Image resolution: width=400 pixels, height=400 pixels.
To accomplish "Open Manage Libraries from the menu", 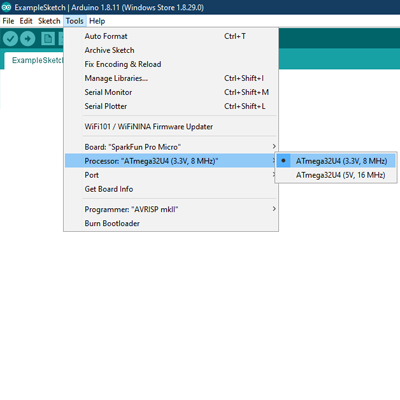I will [x=171, y=78].
